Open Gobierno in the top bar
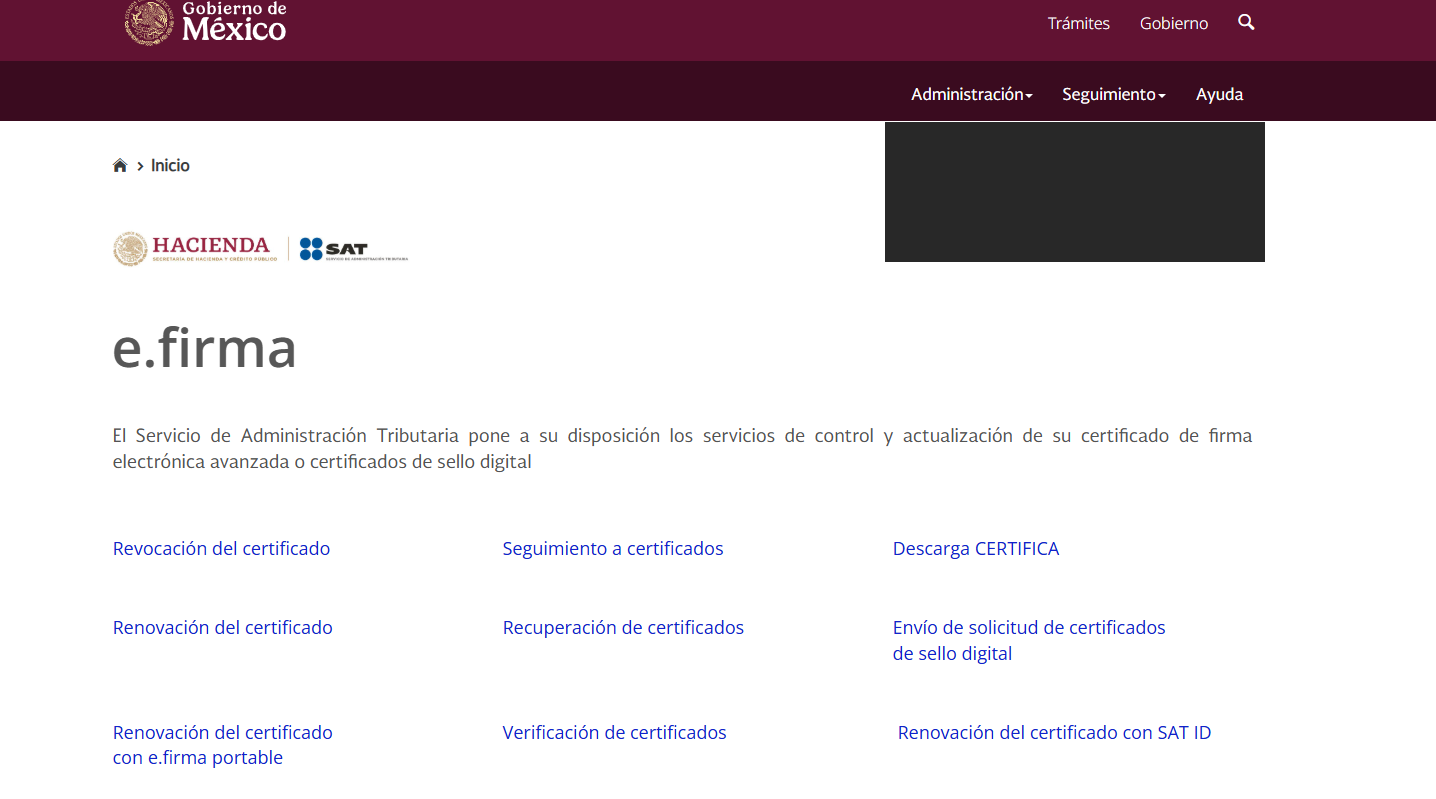 (x=1174, y=23)
